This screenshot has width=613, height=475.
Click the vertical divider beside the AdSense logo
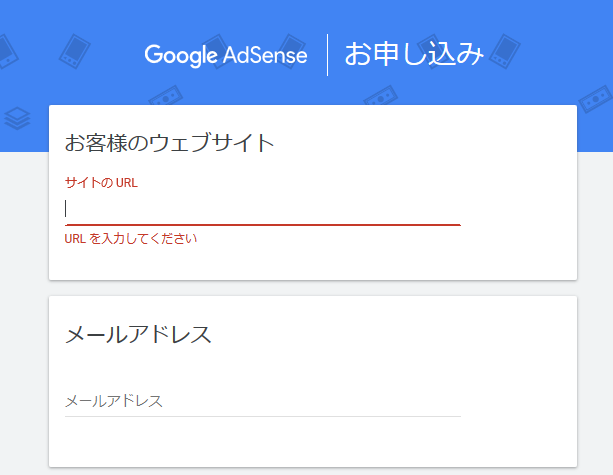coord(327,55)
